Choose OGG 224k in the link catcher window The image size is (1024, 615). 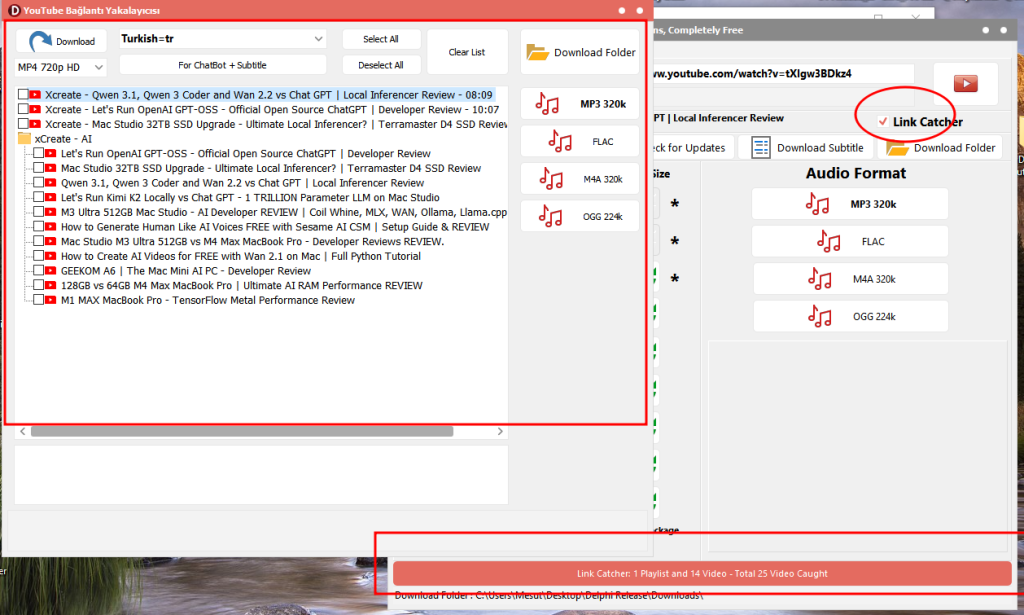coord(580,216)
